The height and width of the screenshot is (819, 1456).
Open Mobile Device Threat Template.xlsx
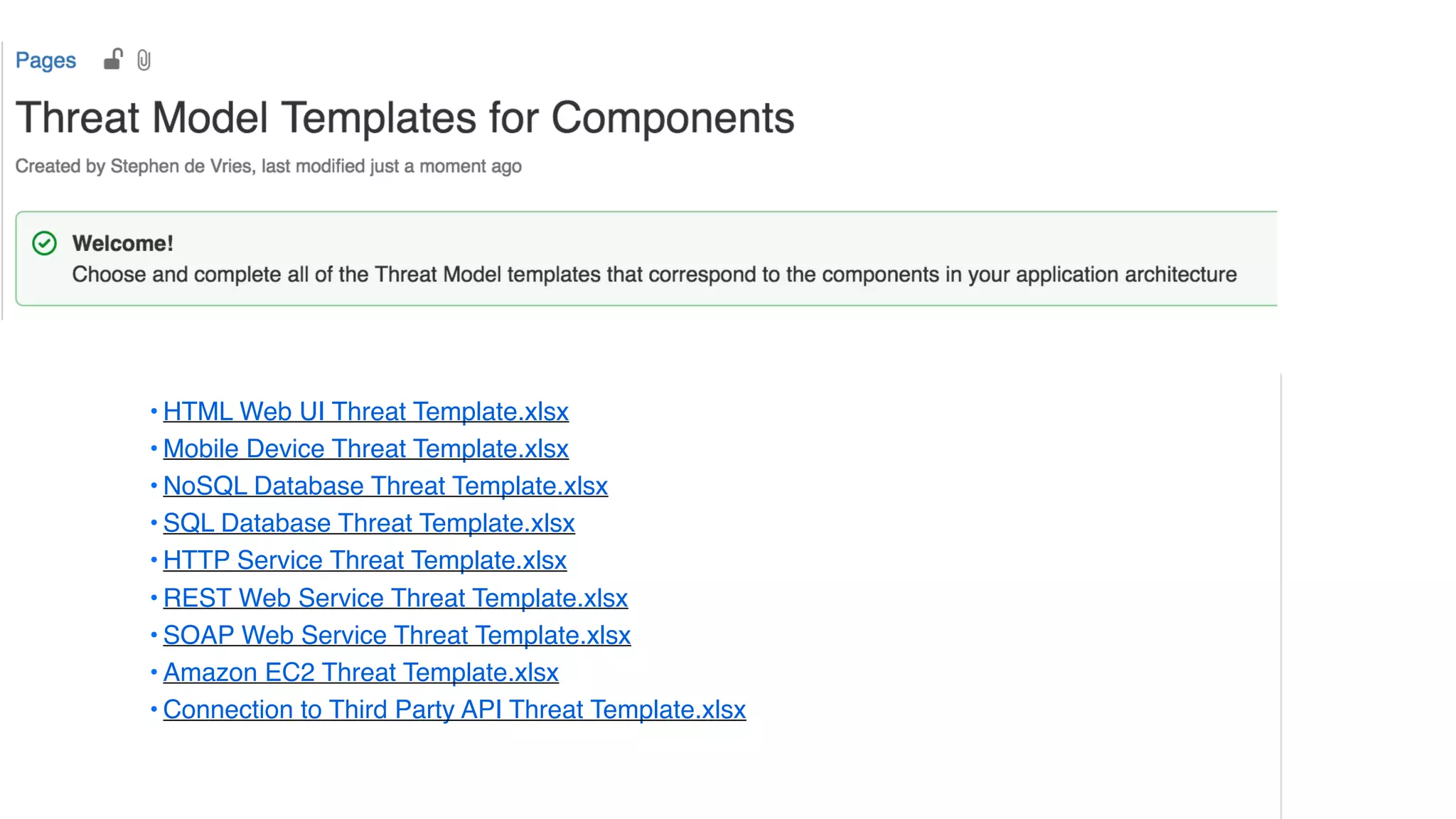point(365,449)
